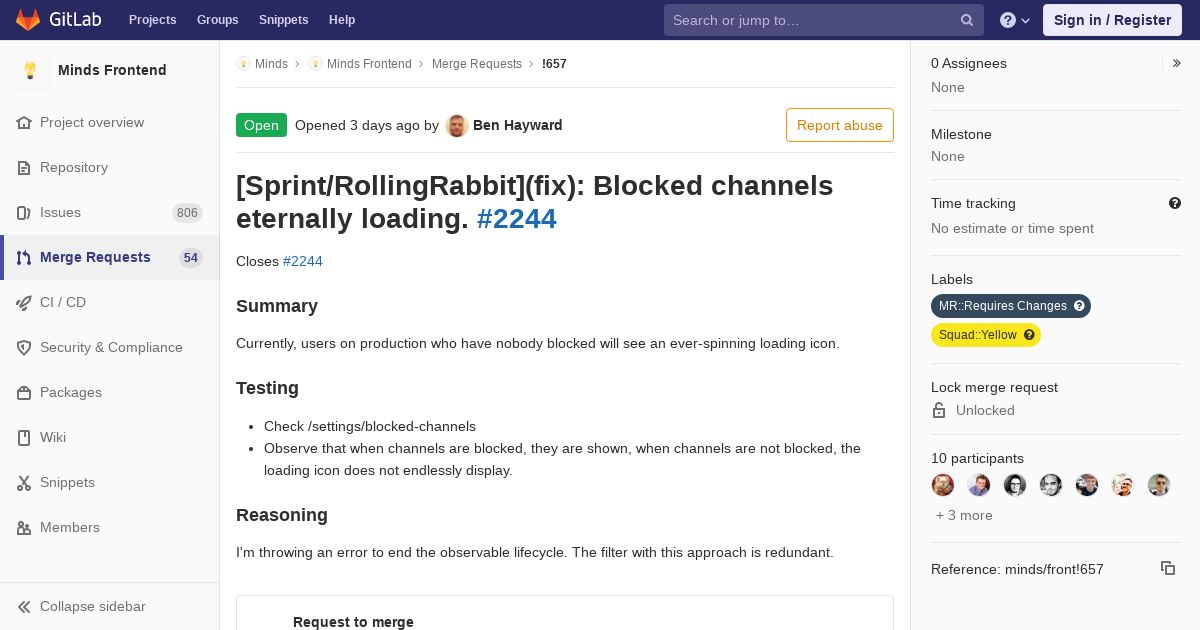
Task: Click the fourth participant avatar
Action: [x=1051, y=485]
